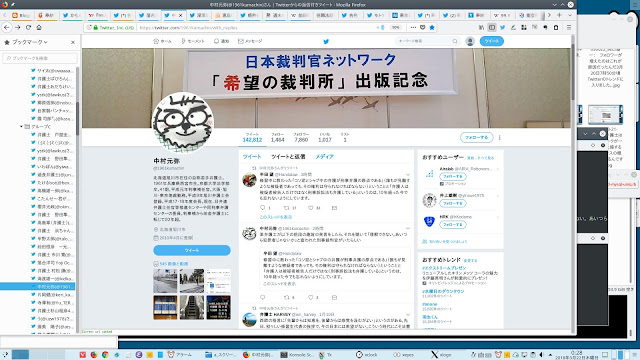Open the page actions three-dot menu in address bar

coord(413,27)
